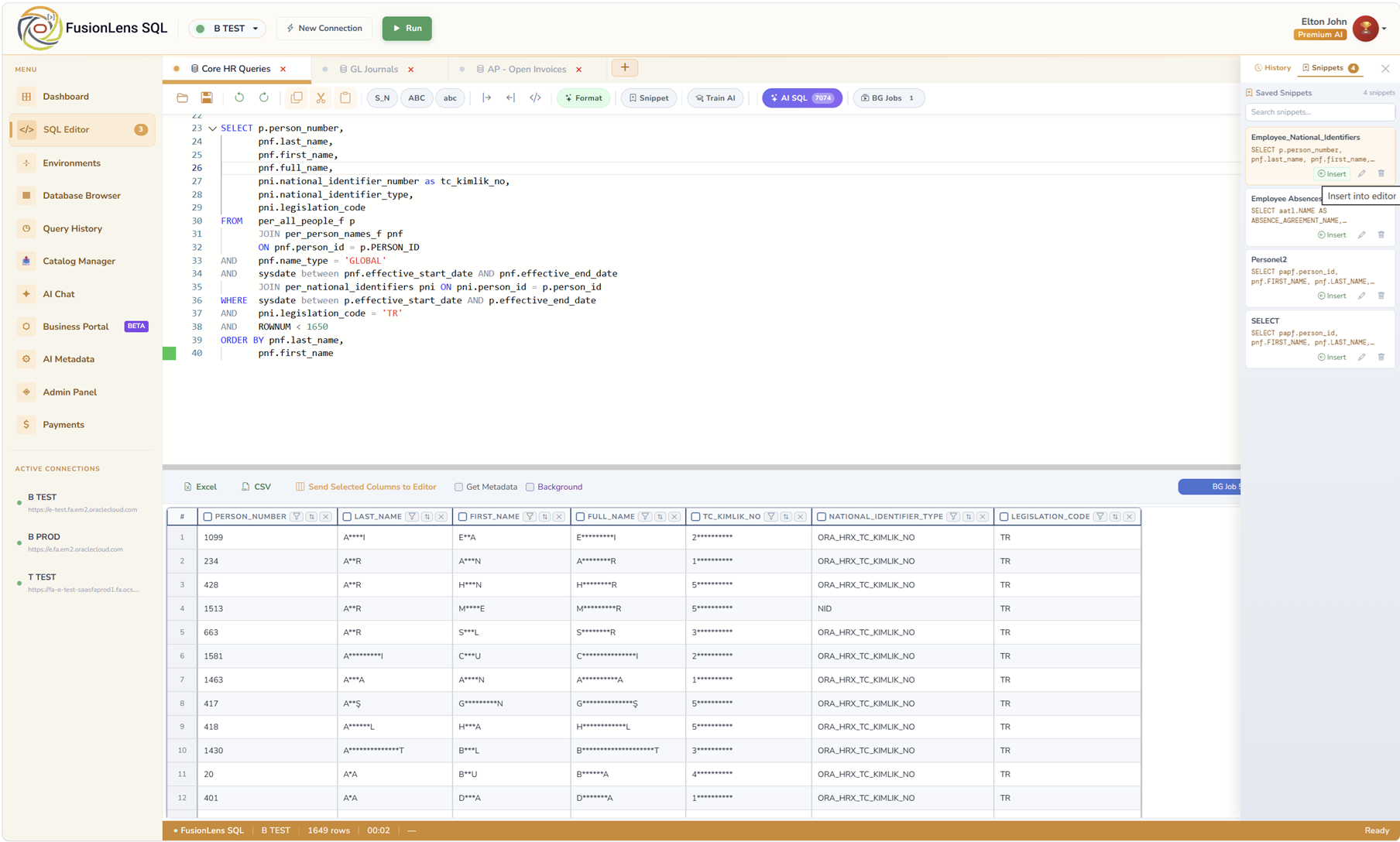Edit the Employee_National_Identifiers snippet

click(1362, 173)
